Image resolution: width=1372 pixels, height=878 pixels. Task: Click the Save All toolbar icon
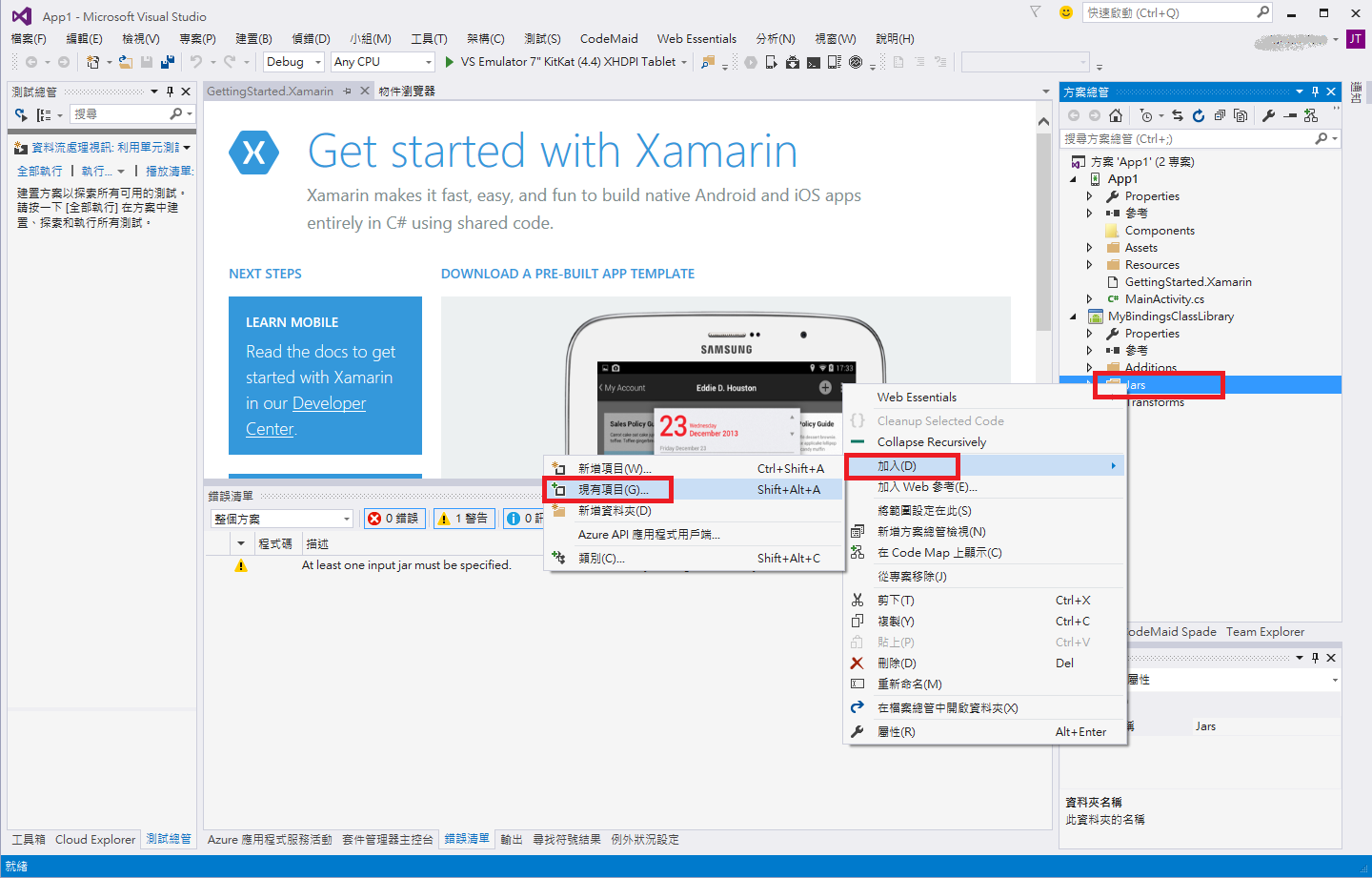tap(168, 62)
